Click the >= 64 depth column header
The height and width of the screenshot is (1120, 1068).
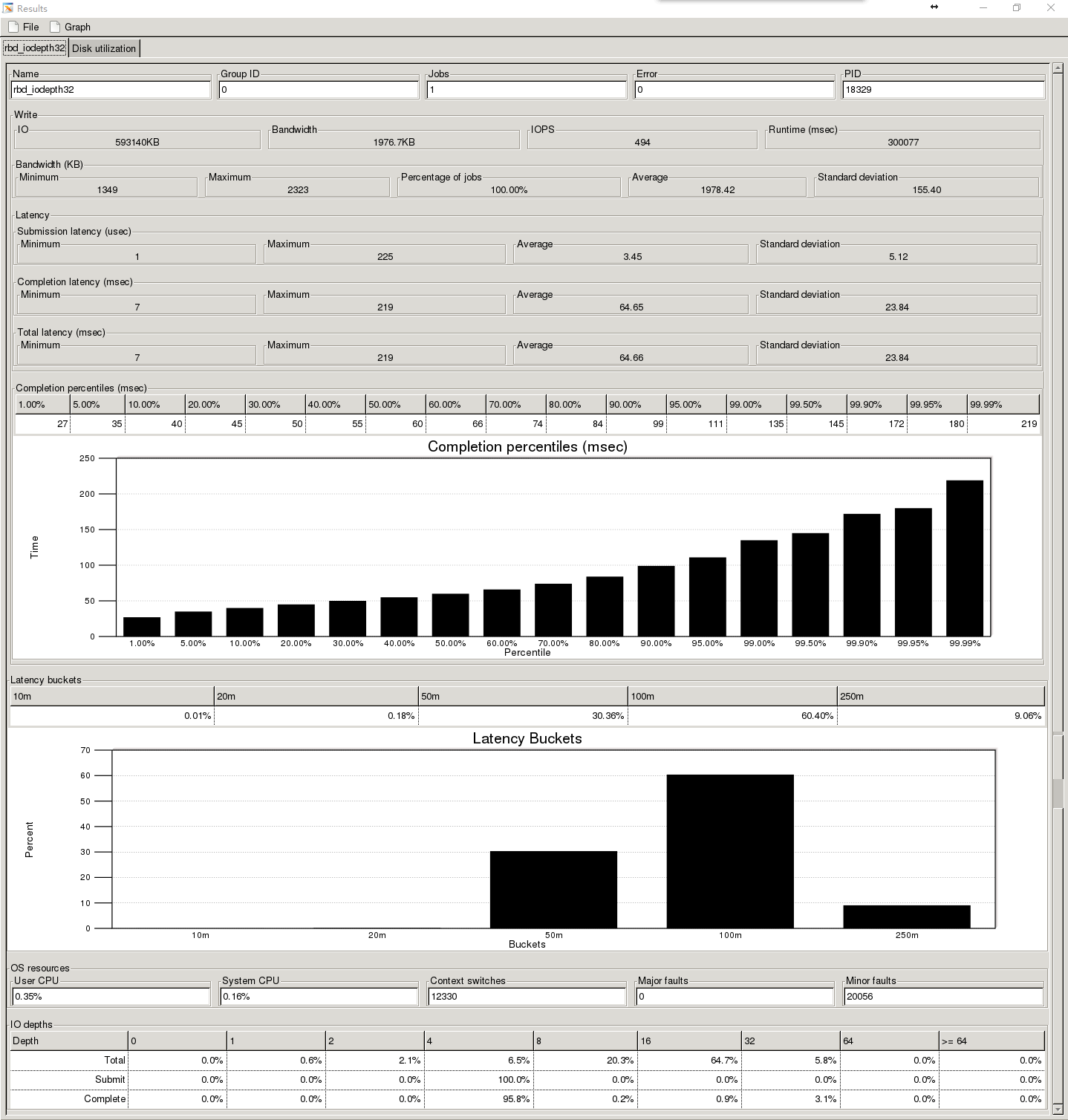(992, 1041)
